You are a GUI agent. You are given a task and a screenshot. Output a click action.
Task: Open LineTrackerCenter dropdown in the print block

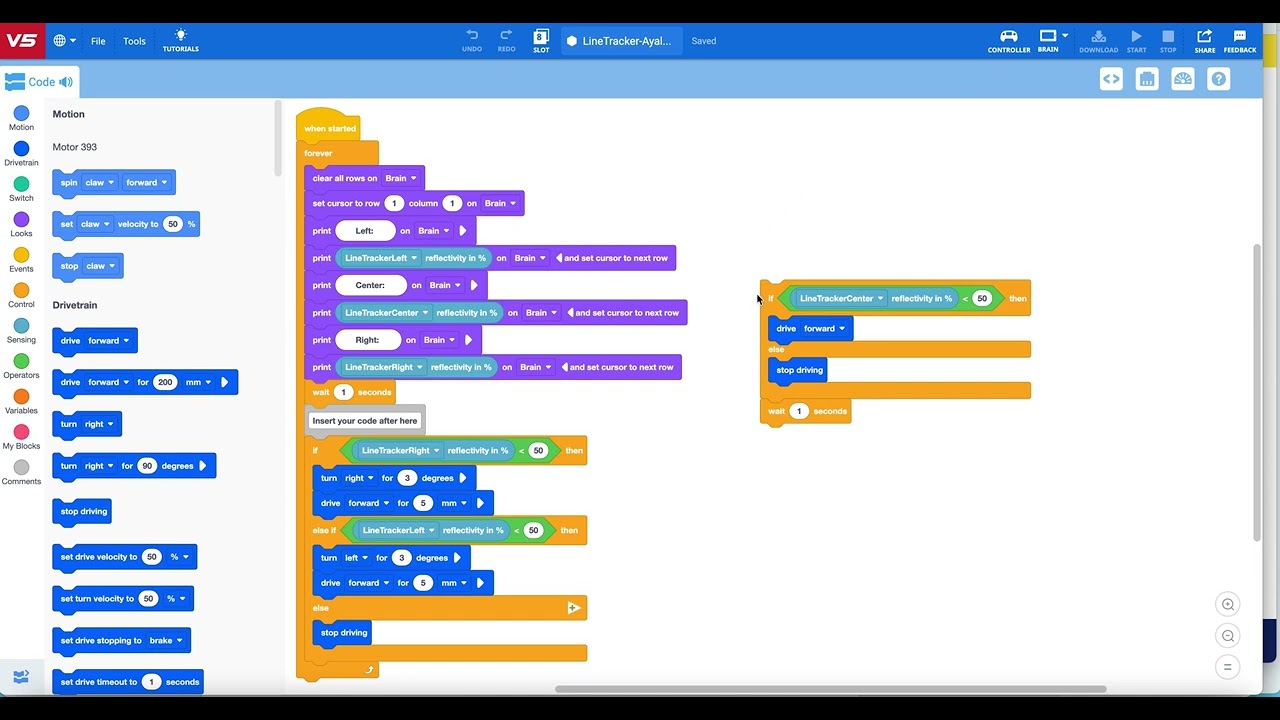[x=387, y=313]
